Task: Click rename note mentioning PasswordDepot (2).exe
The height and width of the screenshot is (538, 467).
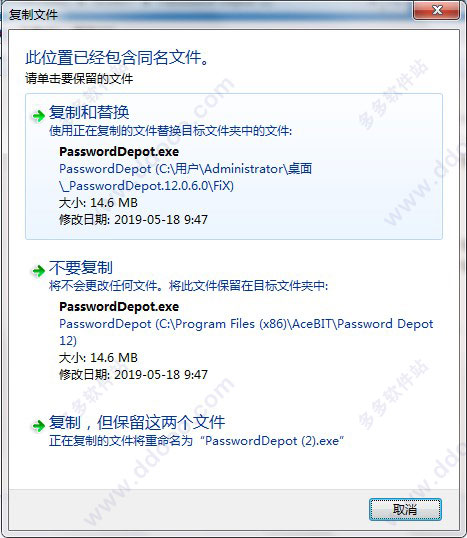Action: tap(197, 441)
